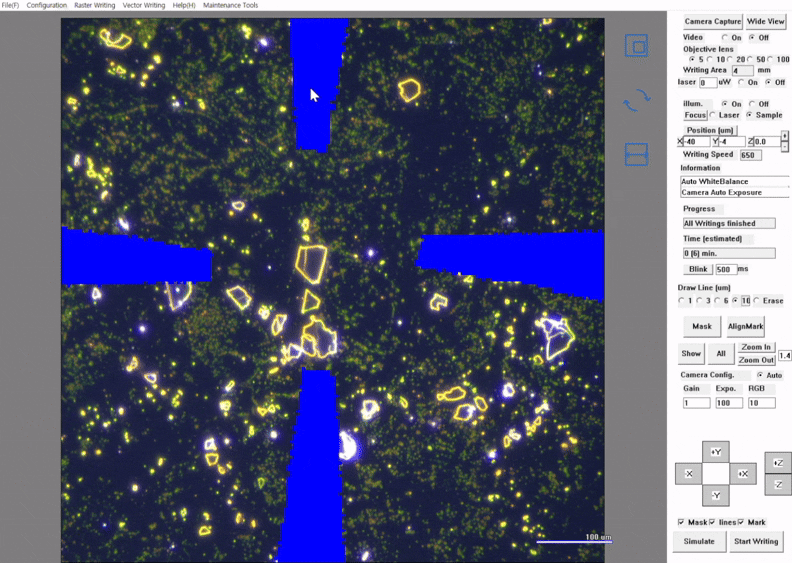
Task: Open the Maintenance Tools menu
Action: [x=230, y=5]
